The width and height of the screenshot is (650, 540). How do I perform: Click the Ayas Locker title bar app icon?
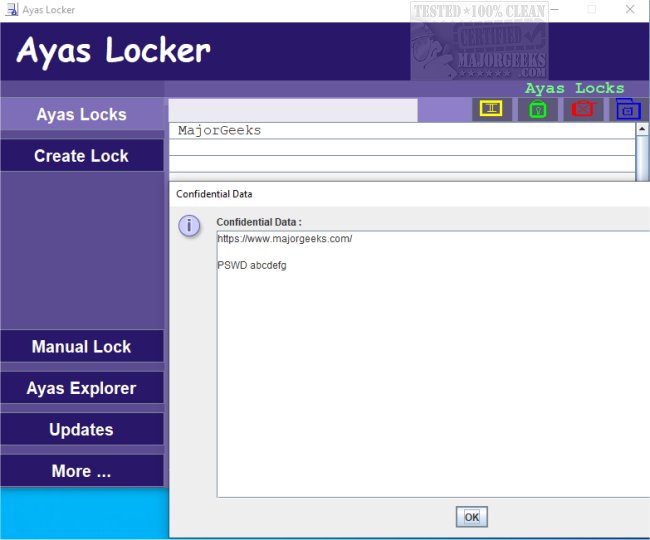click(x=11, y=9)
